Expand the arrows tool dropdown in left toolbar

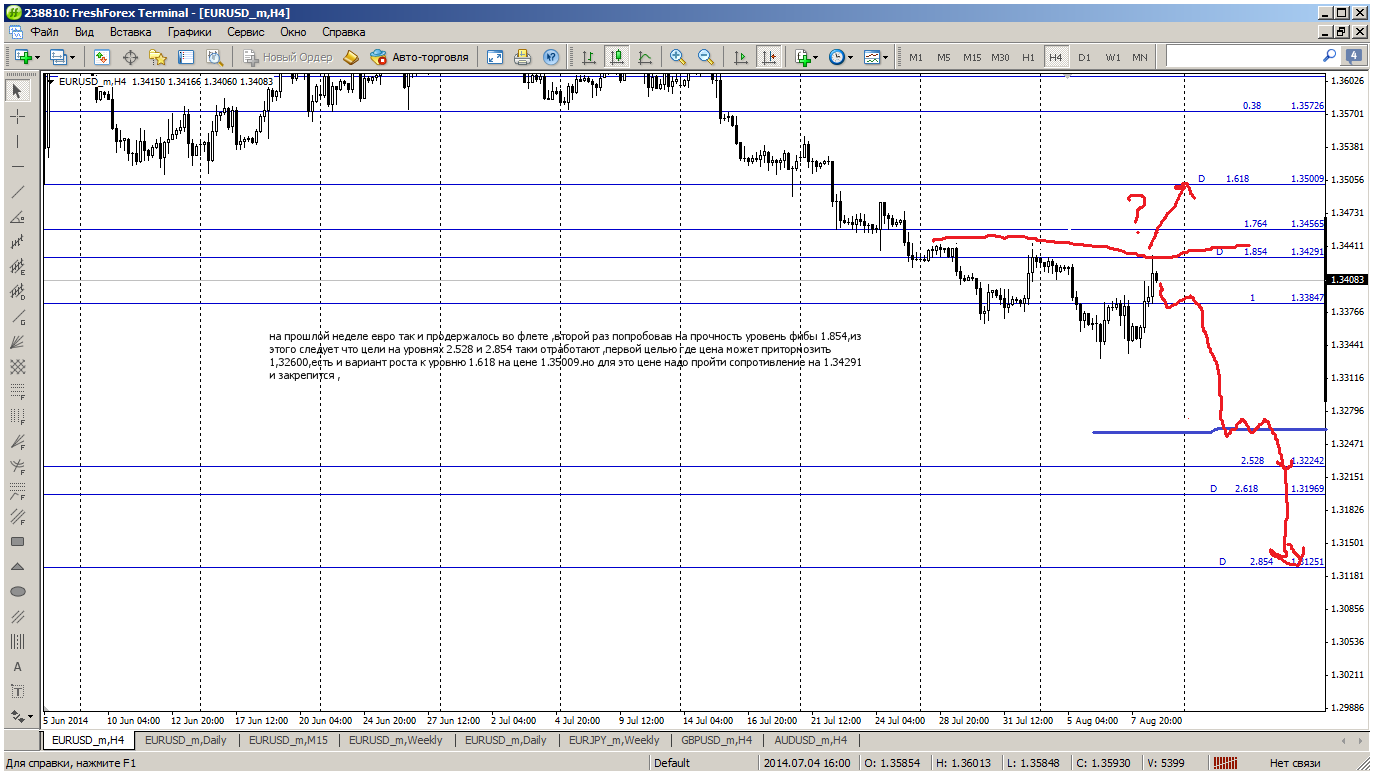(29, 717)
